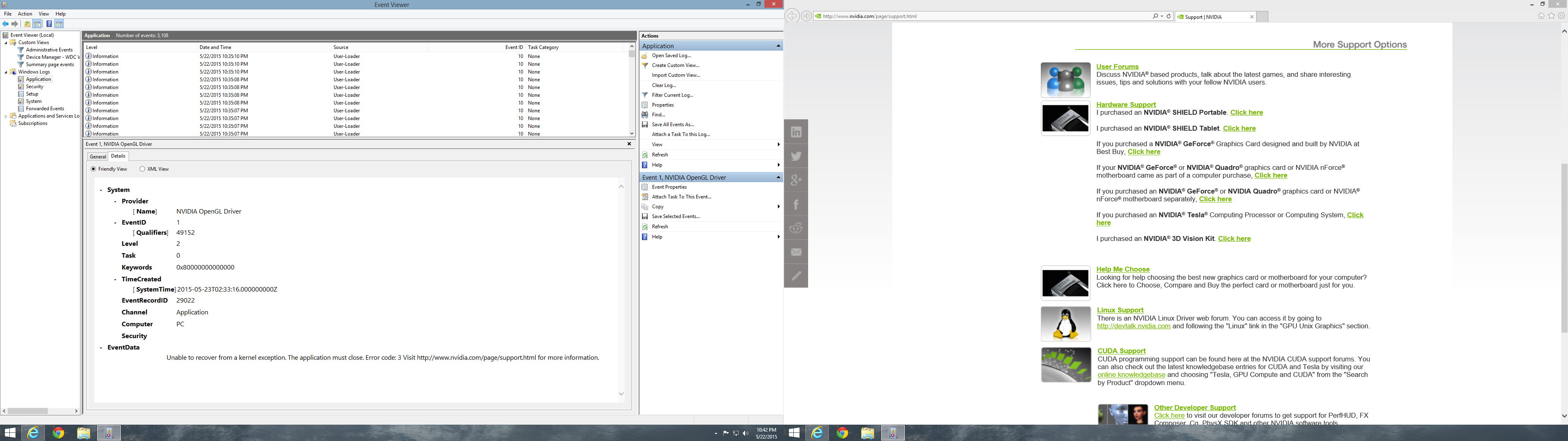Collapse the EventData node in details
Viewport: 1568px width, 441px height.
101,347
